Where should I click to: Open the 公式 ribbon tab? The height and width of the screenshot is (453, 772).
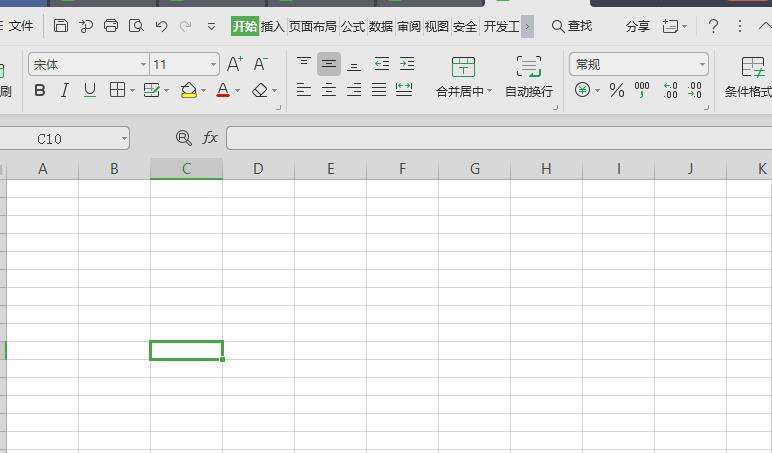[x=353, y=26]
